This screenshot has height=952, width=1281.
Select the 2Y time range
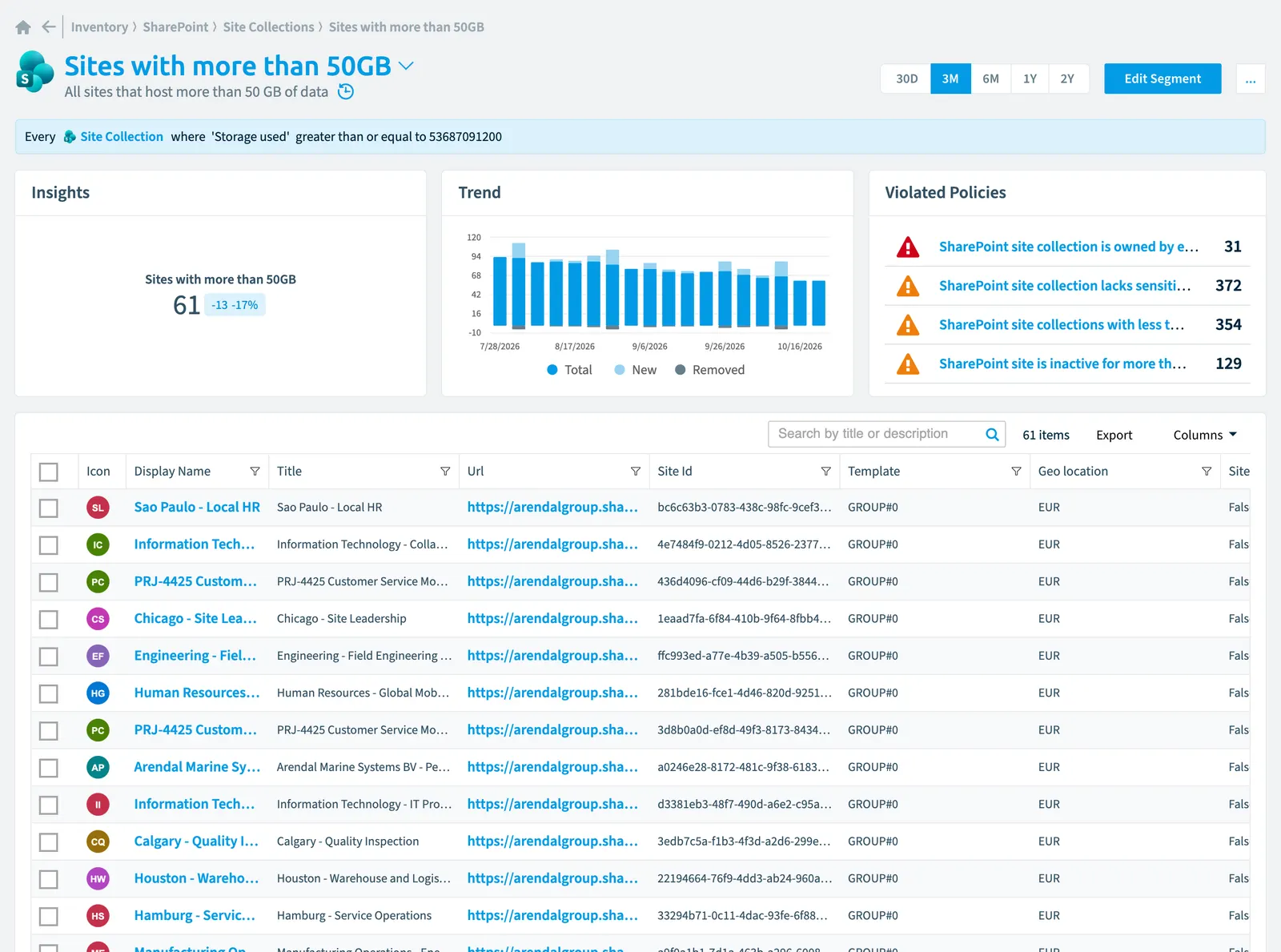(x=1067, y=78)
